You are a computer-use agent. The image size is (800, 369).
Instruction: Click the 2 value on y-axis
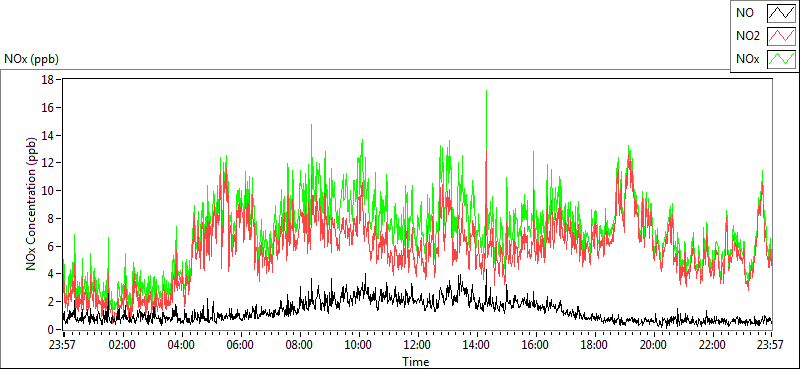click(x=52, y=302)
